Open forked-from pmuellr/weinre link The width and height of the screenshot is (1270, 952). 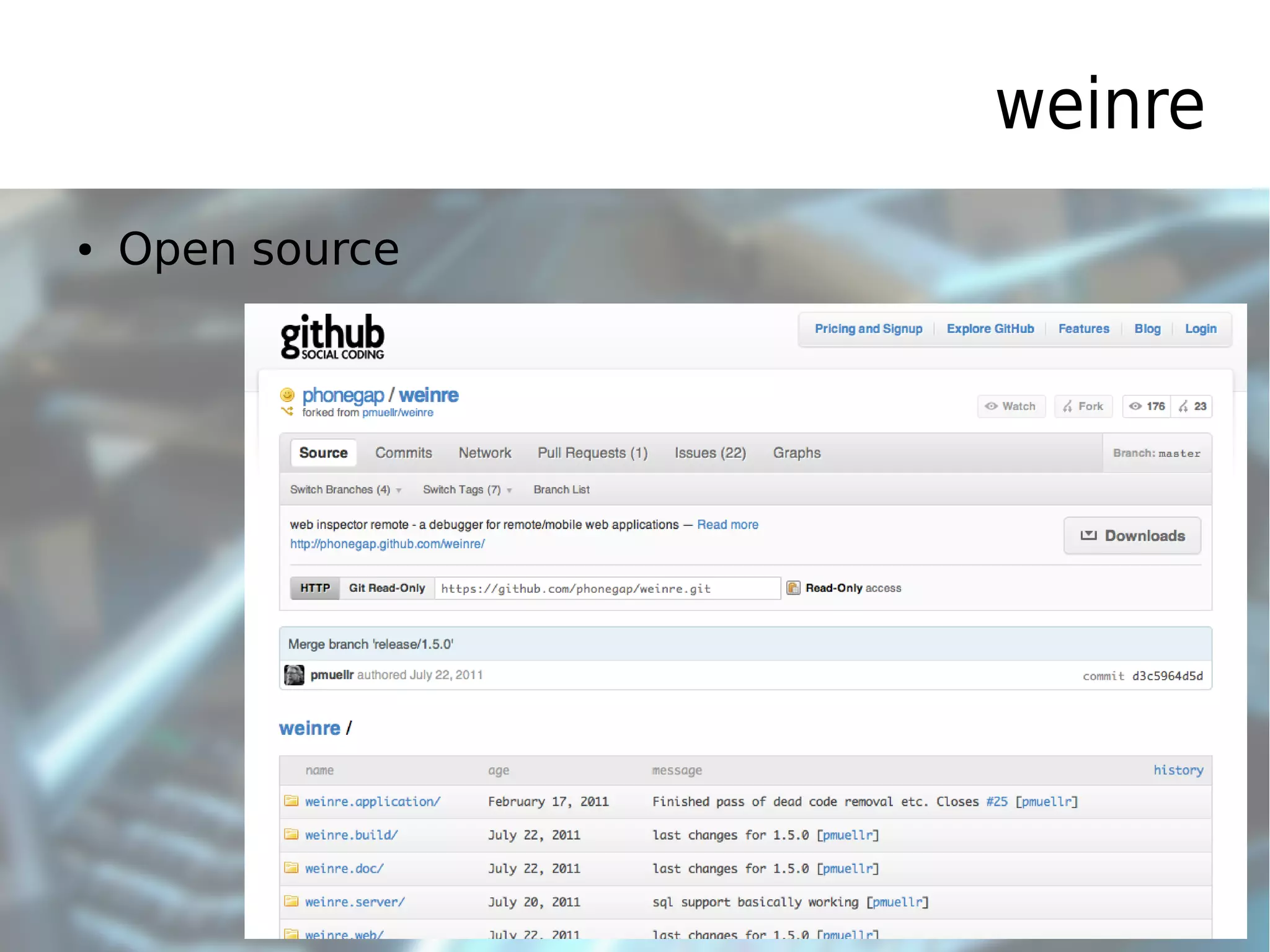[x=397, y=412]
